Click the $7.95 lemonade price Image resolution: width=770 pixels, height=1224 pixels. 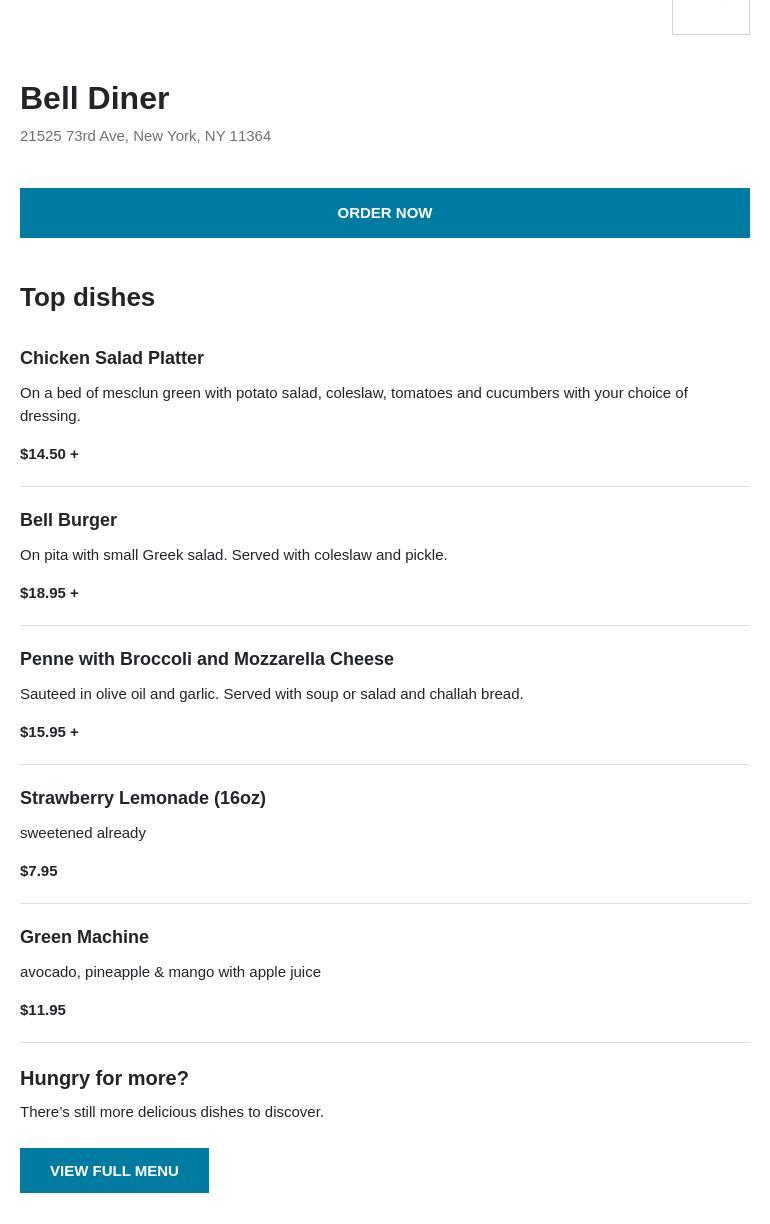pos(39,871)
